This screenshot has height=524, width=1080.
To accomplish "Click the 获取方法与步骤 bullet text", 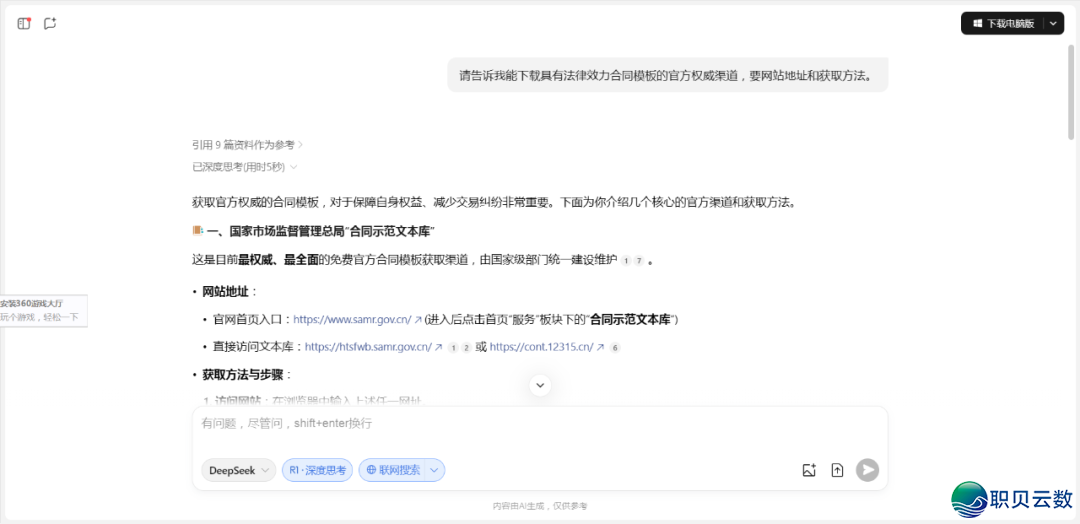I will [243, 375].
